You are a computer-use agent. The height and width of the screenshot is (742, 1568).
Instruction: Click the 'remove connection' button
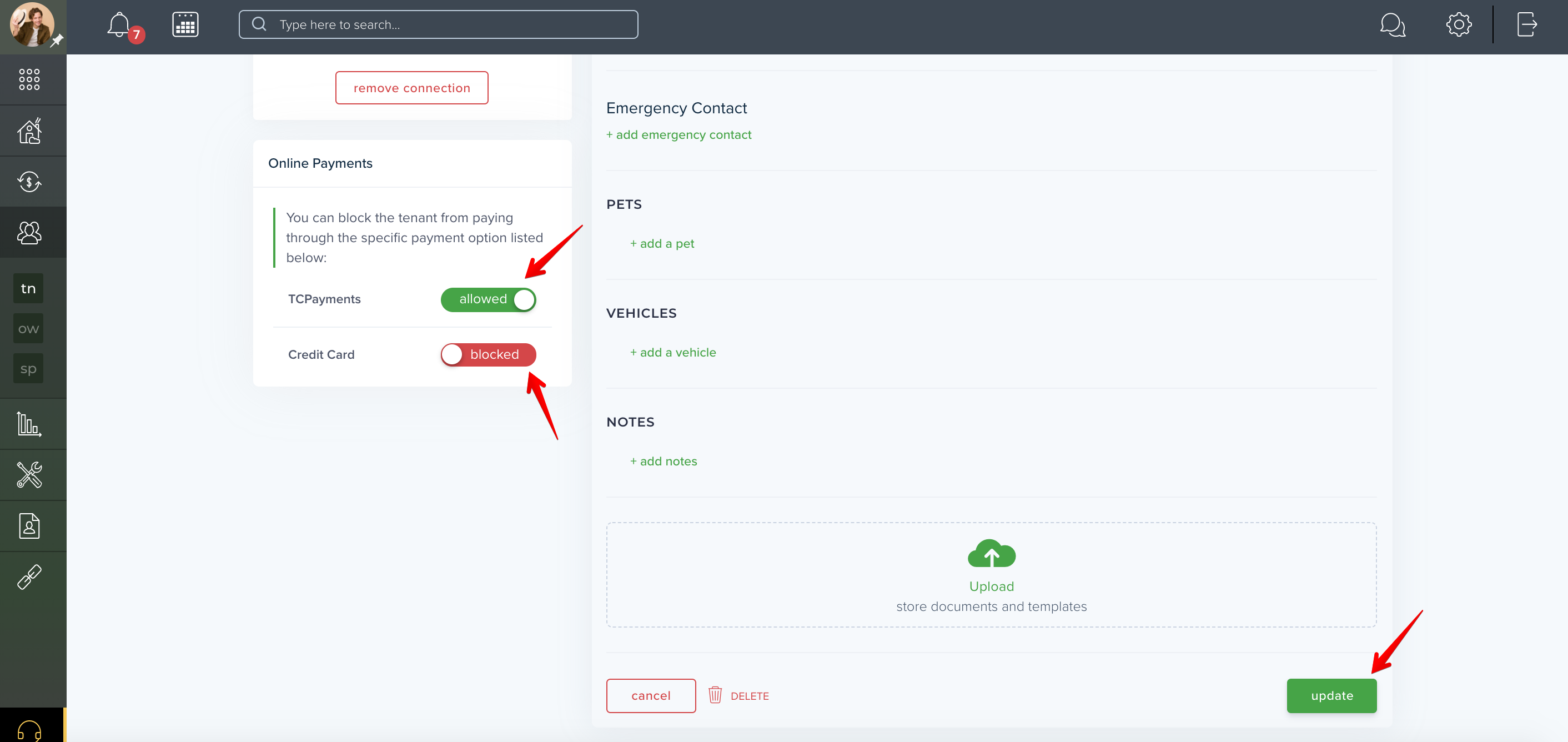411,88
